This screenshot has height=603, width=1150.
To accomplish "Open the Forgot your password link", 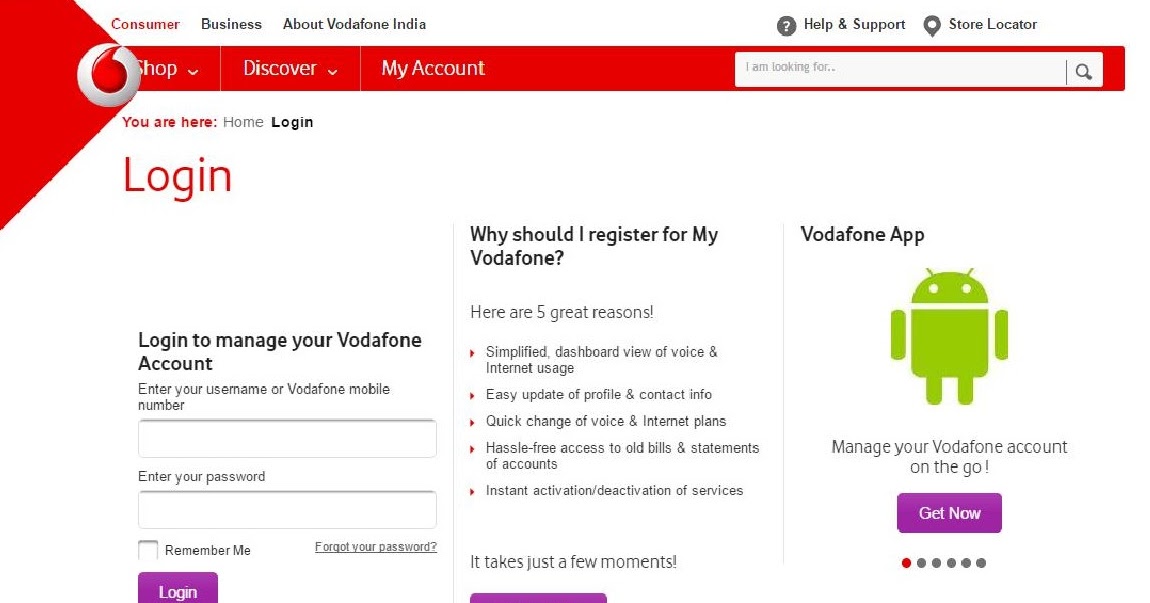I will point(376,547).
